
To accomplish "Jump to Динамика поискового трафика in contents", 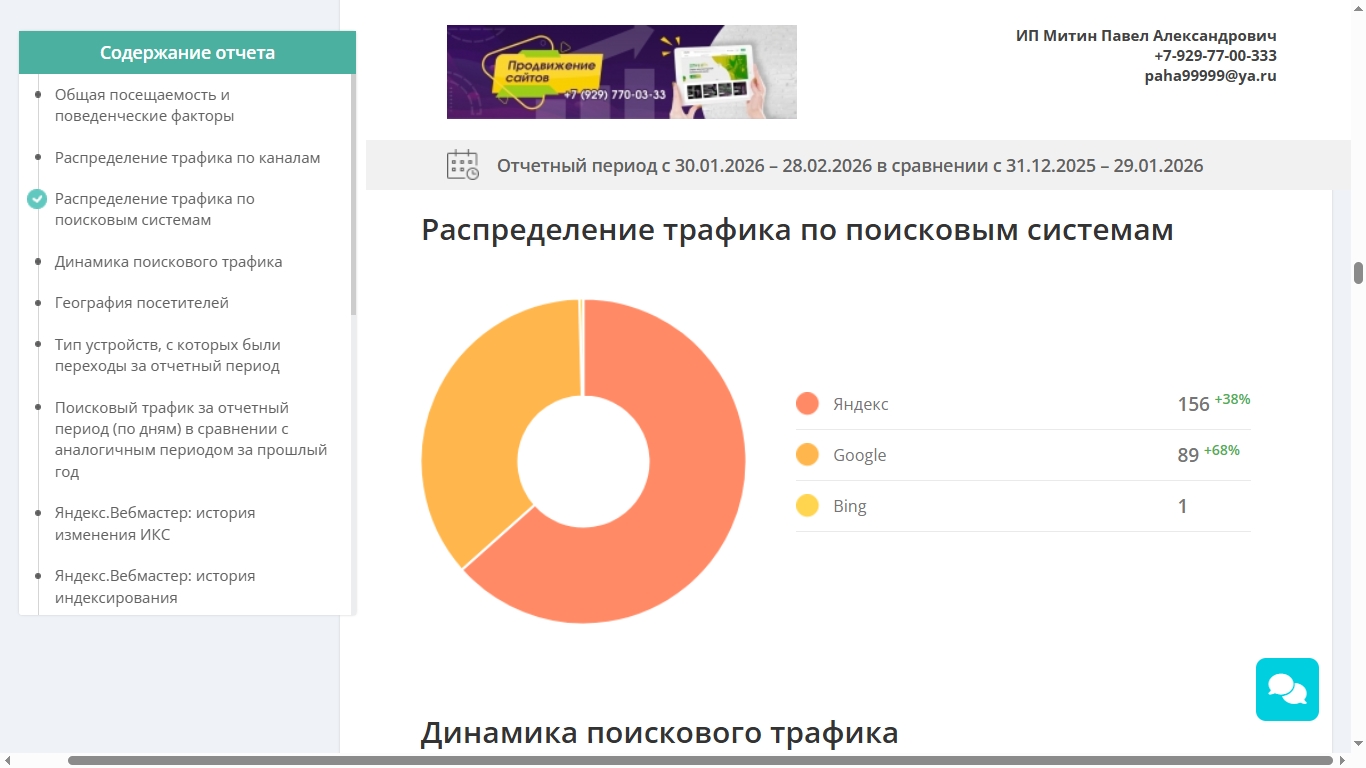I will (168, 261).
